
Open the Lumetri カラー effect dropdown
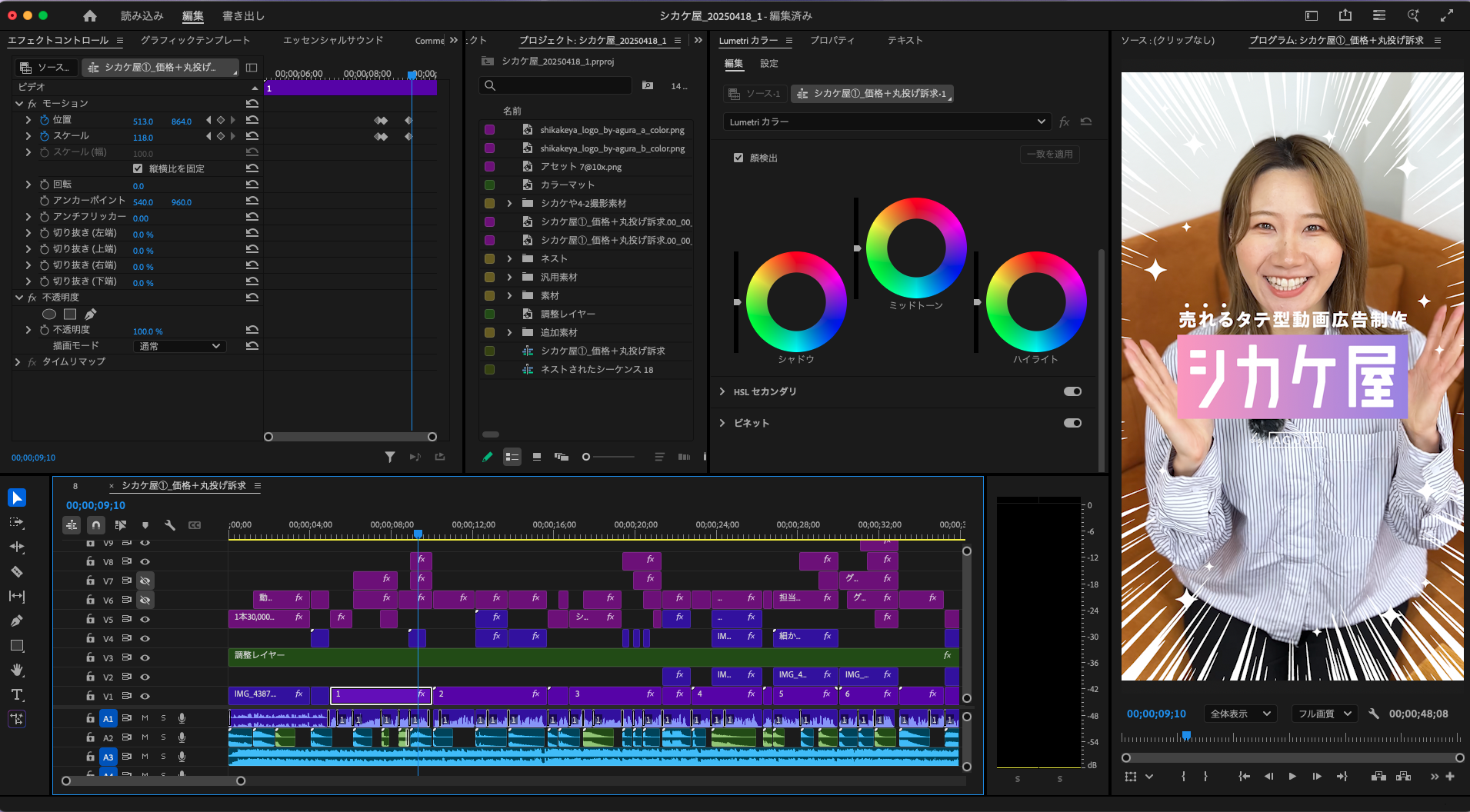[x=887, y=121]
